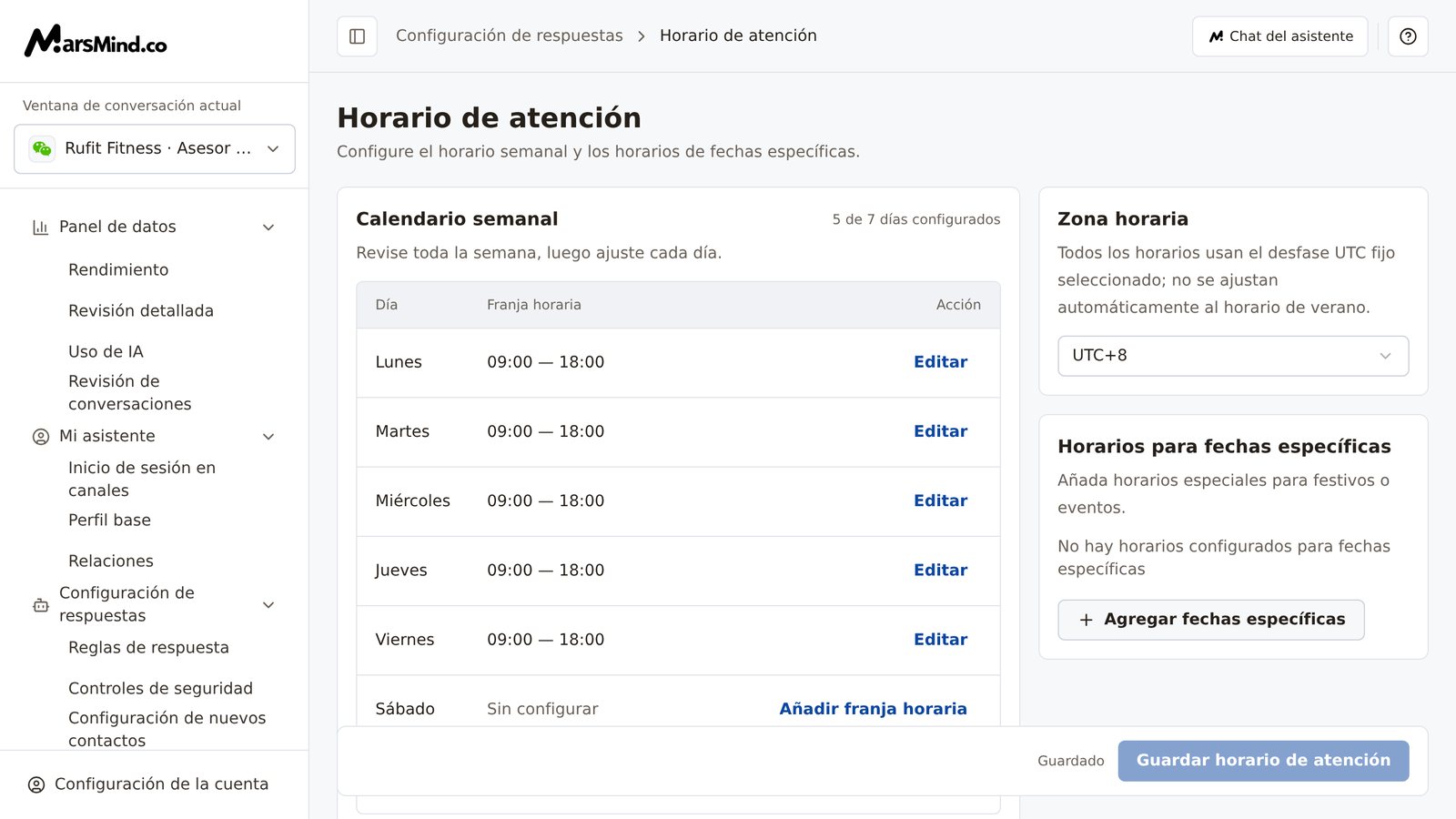Open Relaciones in the sidebar

pos(111,561)
